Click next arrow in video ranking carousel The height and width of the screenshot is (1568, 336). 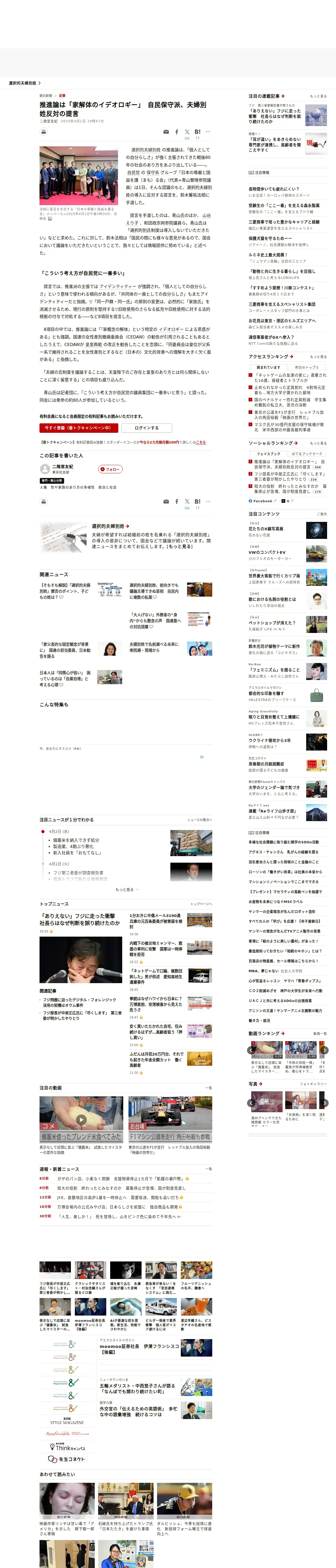click(x=324, y=1050)
